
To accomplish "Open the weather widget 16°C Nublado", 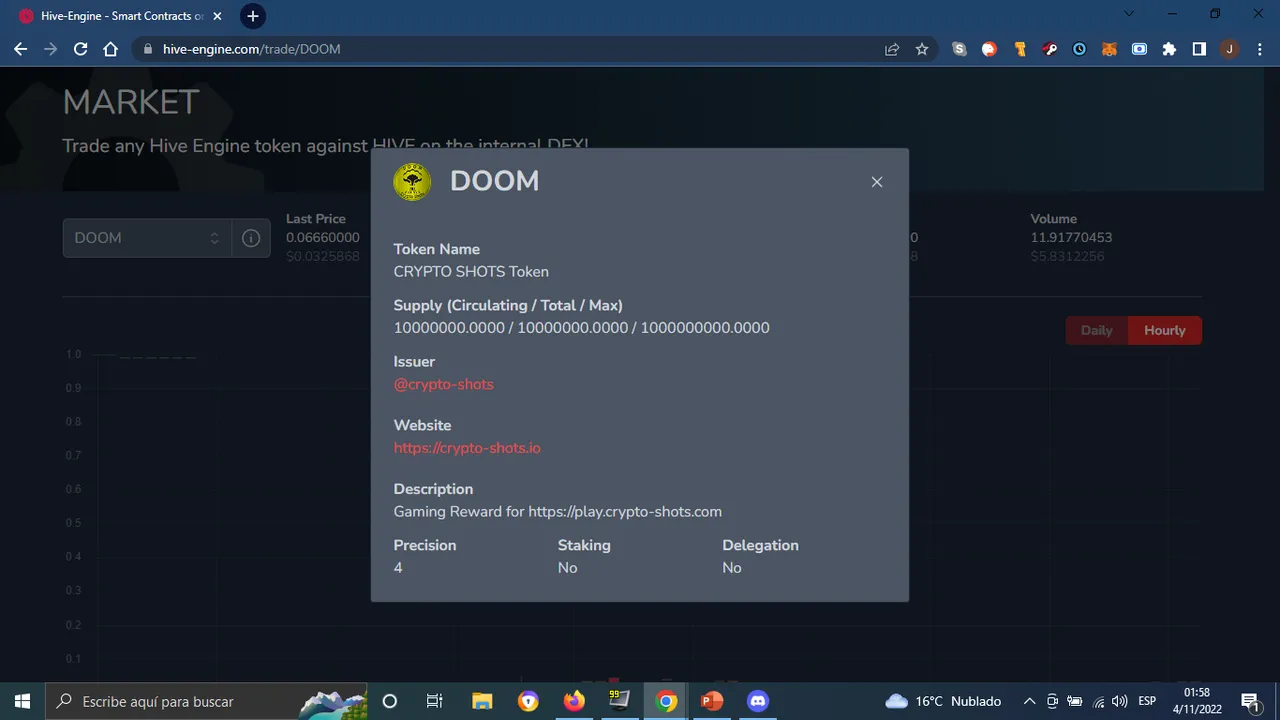I will pyautogui.click(x=944, y=701).
